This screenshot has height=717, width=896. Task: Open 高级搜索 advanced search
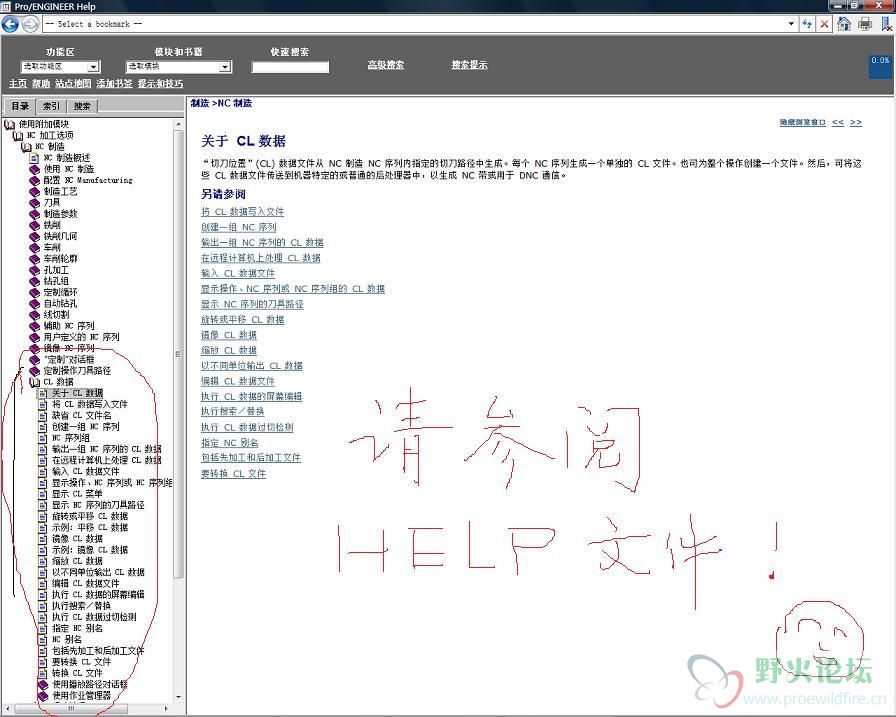[x=386, y=65]
